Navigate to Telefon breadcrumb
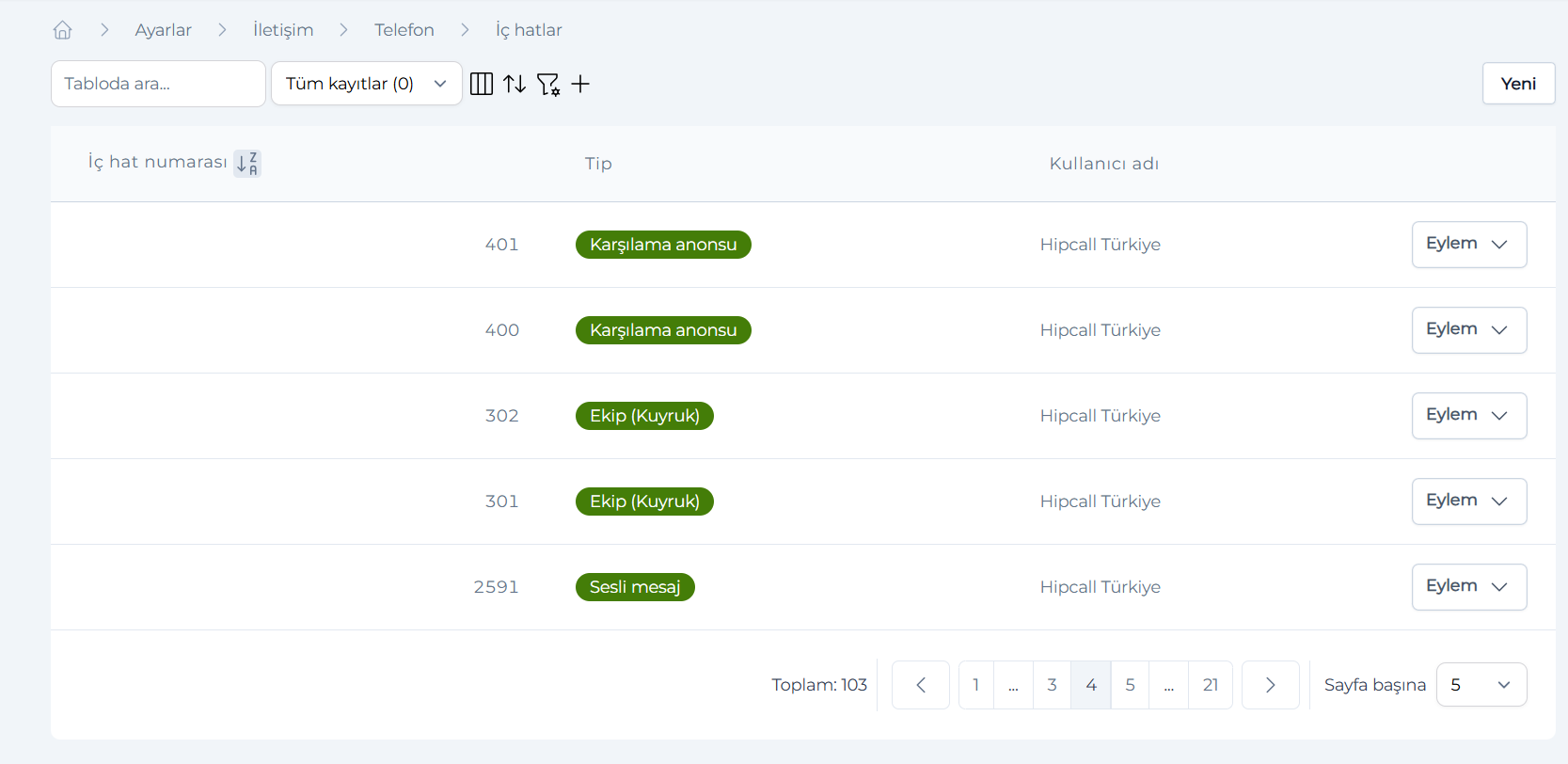Viewport: 1568px width, 764px height. point(404,30)
